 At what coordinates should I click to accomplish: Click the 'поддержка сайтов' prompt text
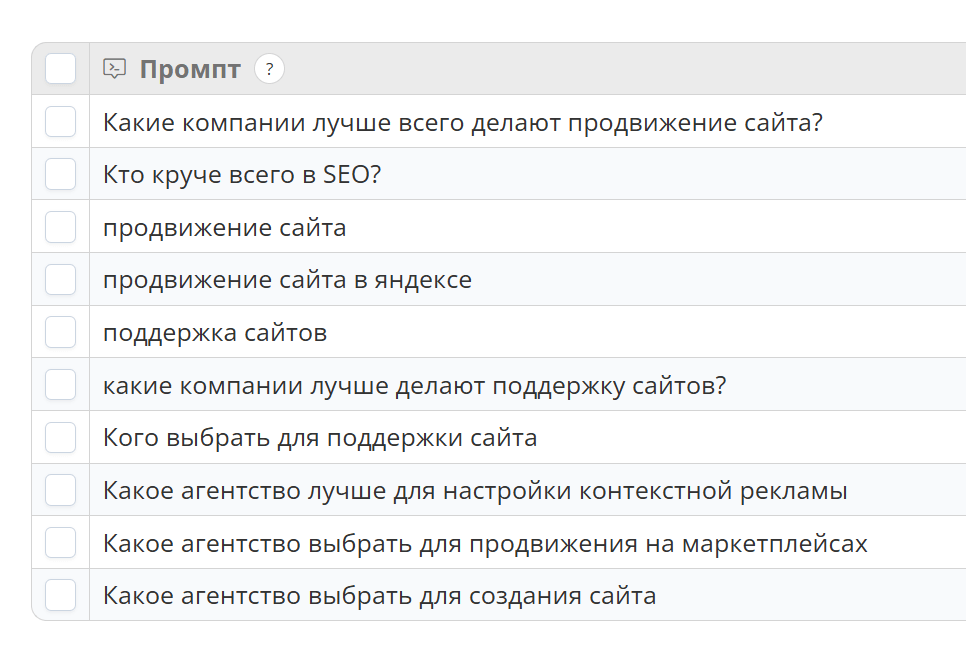tap(215, 333)
